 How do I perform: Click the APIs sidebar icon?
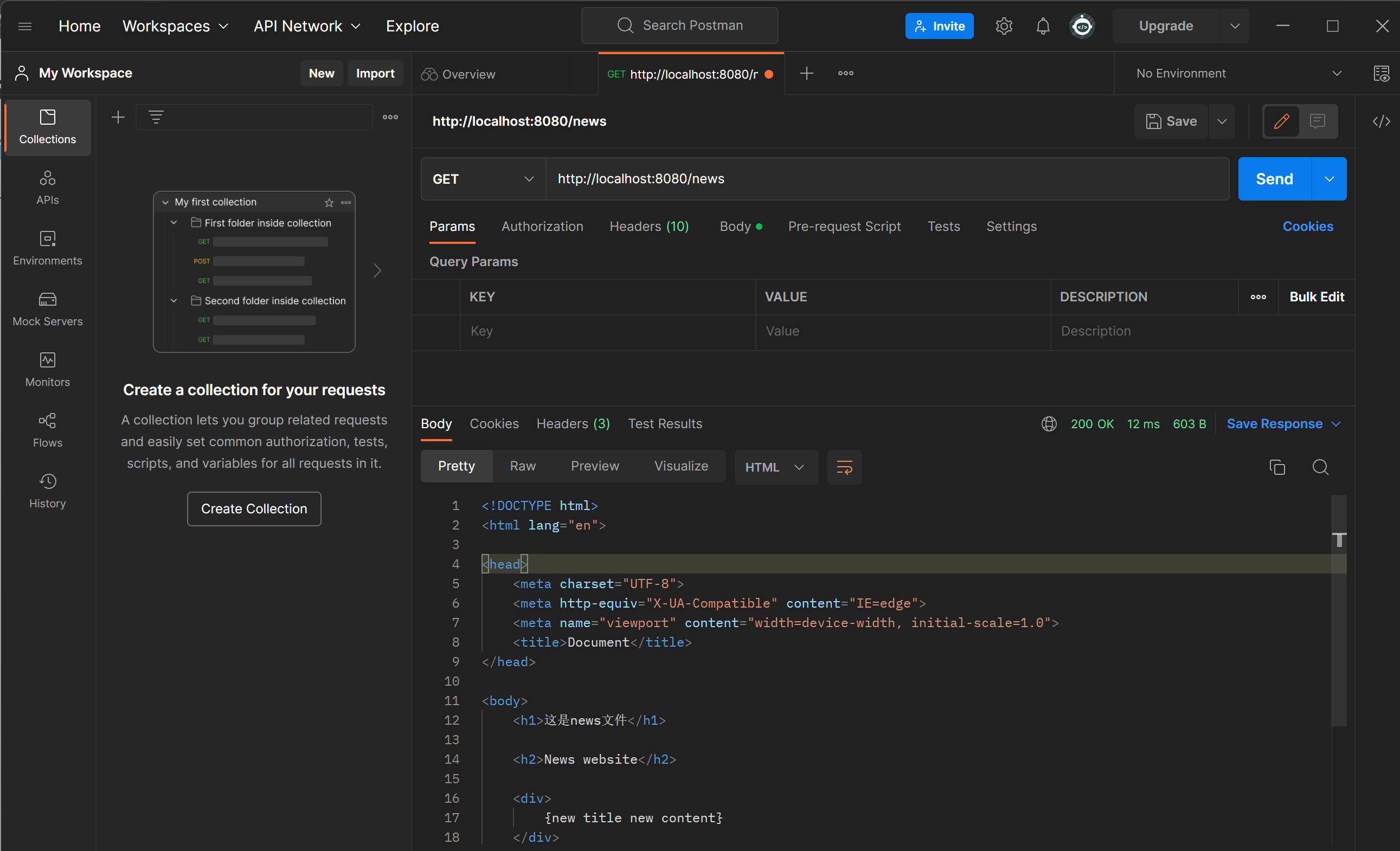coord(47,187)
